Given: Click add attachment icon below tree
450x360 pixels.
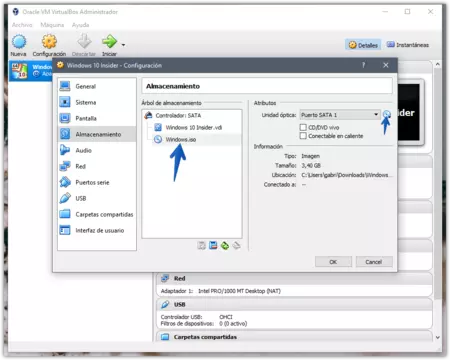Looking at the screenshot, I should (225, 246).
